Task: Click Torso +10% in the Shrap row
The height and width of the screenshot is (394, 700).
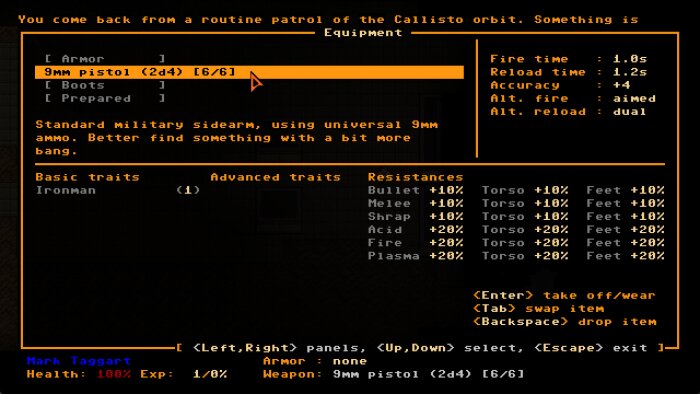Action: (x=525, y=216)
